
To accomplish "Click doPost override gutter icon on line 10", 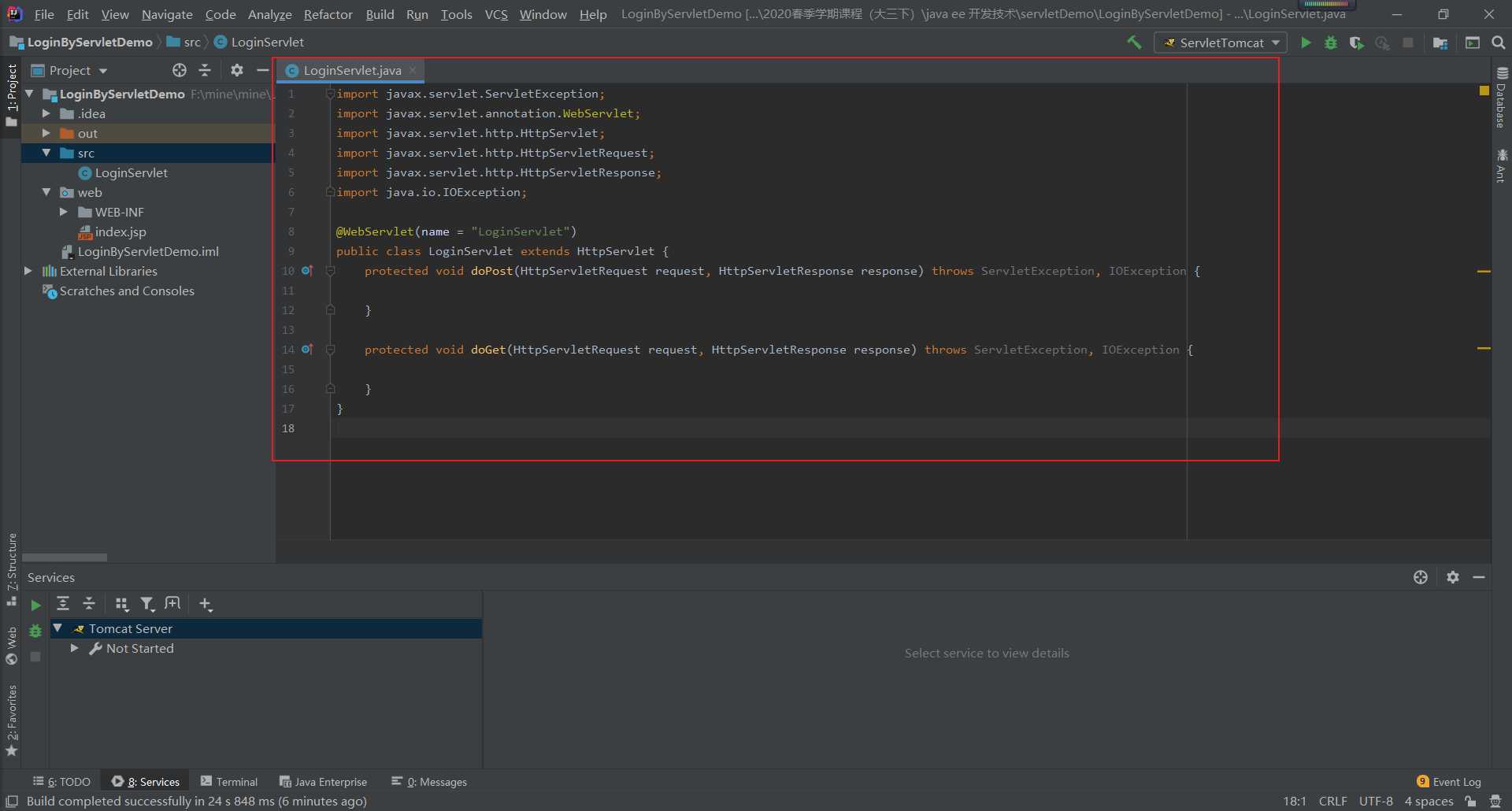I will pyautogui.click(x=307, y=270).
